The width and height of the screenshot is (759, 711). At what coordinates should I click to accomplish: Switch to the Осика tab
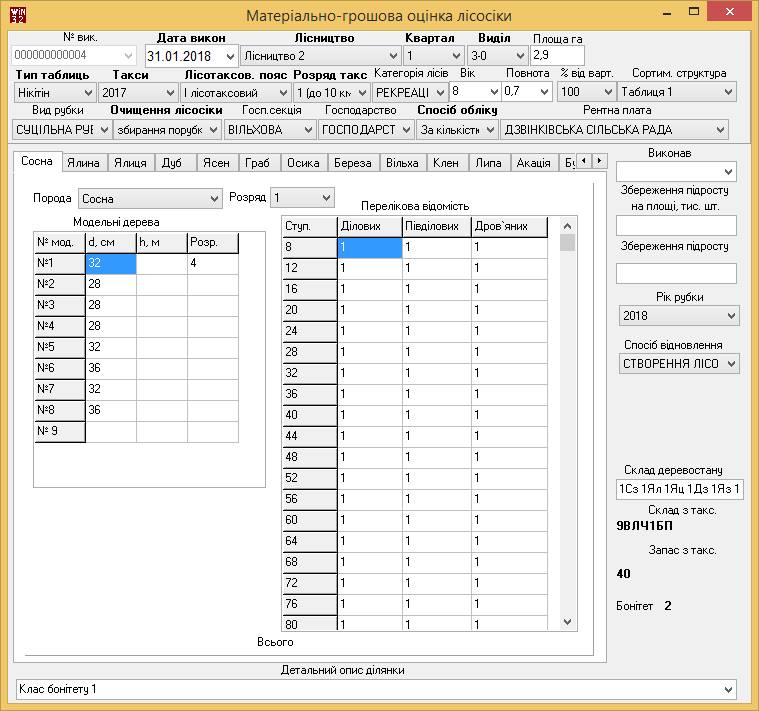point(304,163)
